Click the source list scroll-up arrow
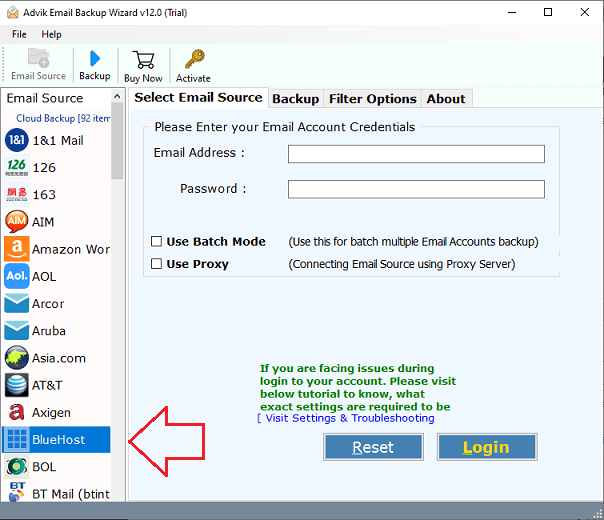The height and width of the screenshot is (520, 604). pyautogui.click(x=117, y=96)
